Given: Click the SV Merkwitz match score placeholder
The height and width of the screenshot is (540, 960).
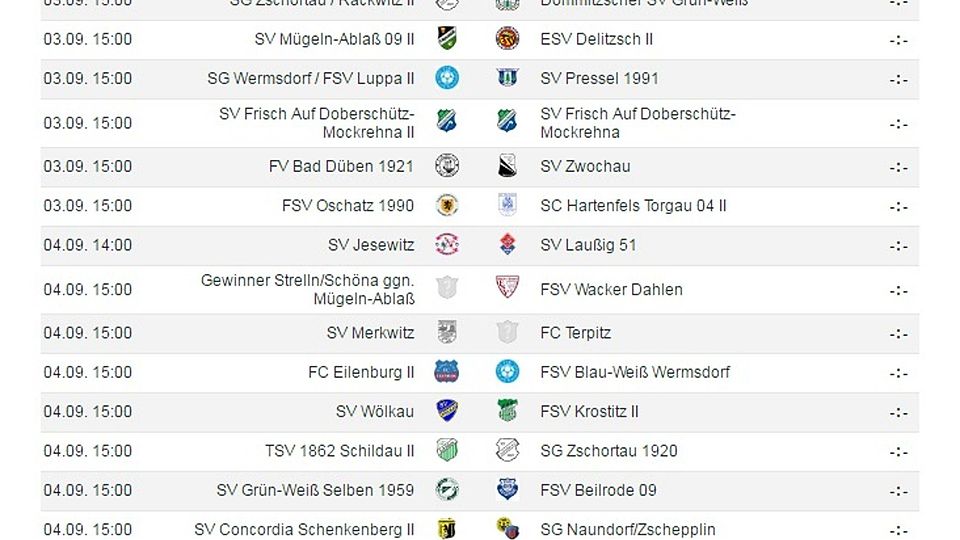Looking at the screenshot, I should pyautogui.click(x=898, y=334).
